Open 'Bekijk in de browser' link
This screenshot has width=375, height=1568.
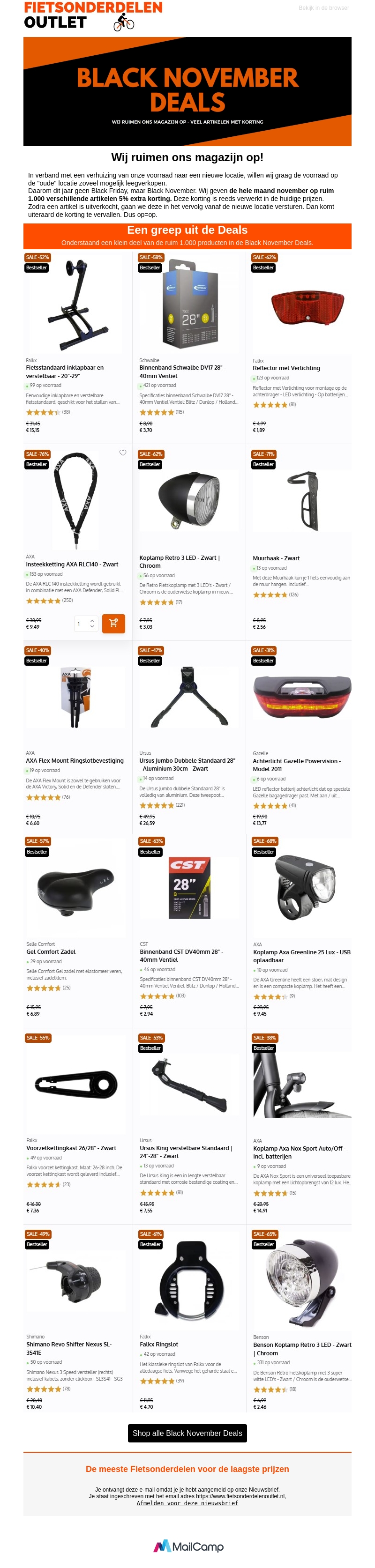[324, 8]
